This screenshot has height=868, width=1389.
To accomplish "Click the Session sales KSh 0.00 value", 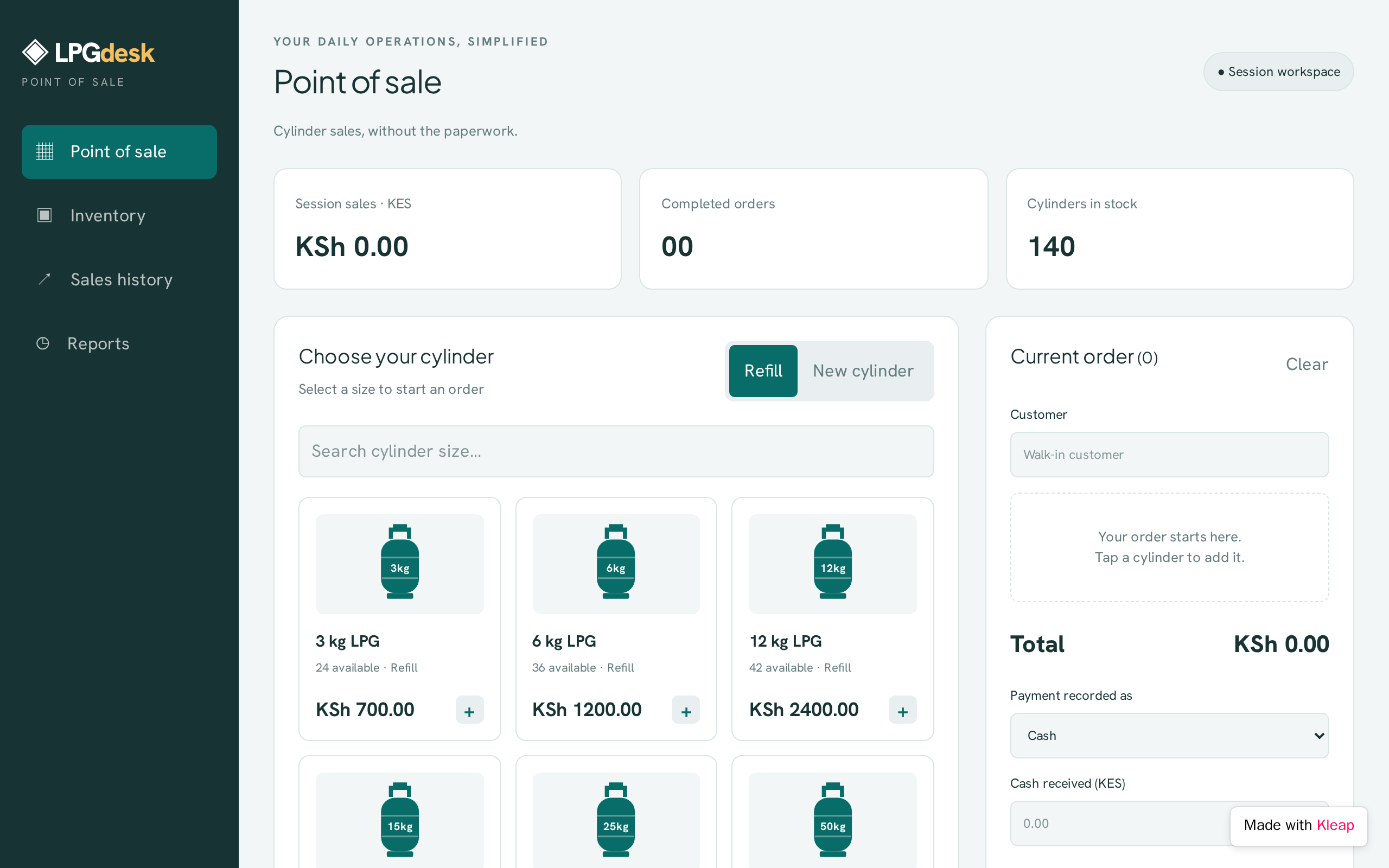I will pyautogui.click(x=351, y=247).
